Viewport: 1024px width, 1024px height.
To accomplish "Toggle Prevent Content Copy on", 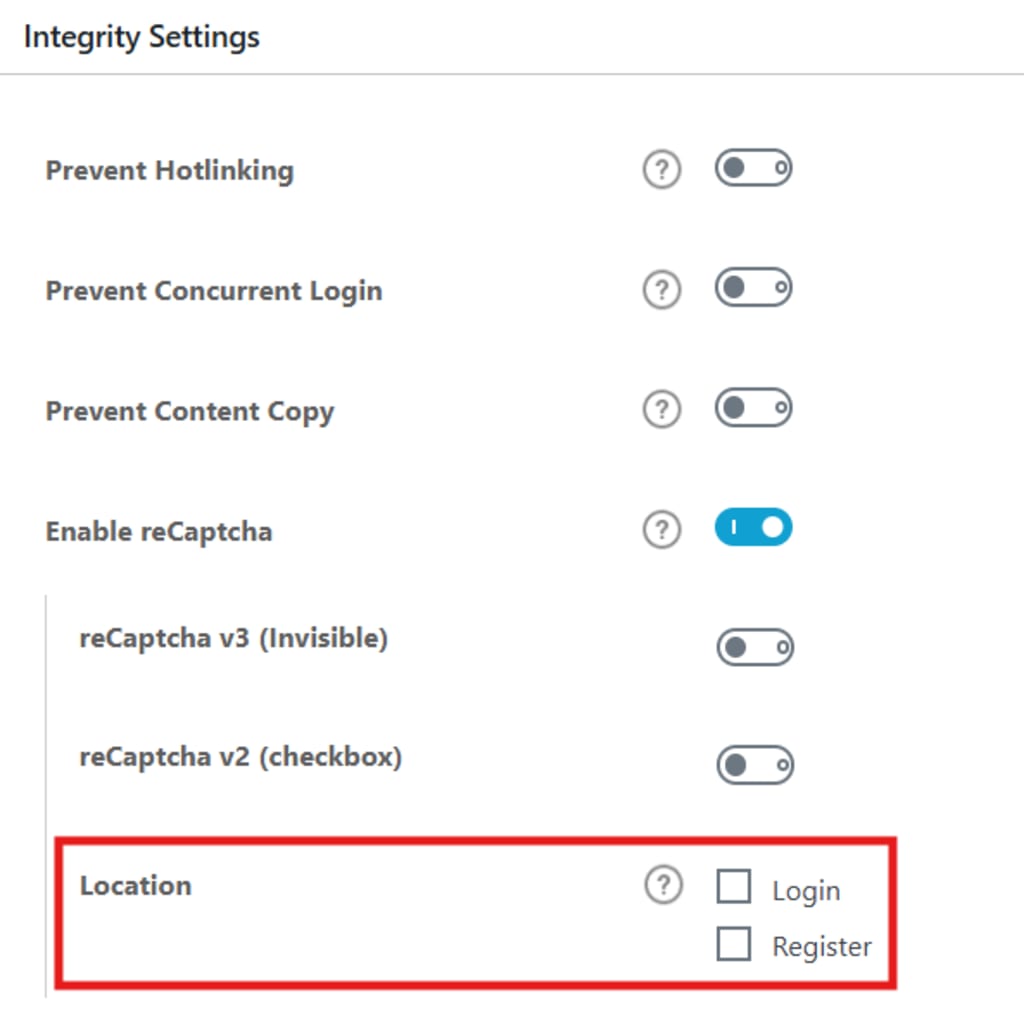I will click(754, 408).
